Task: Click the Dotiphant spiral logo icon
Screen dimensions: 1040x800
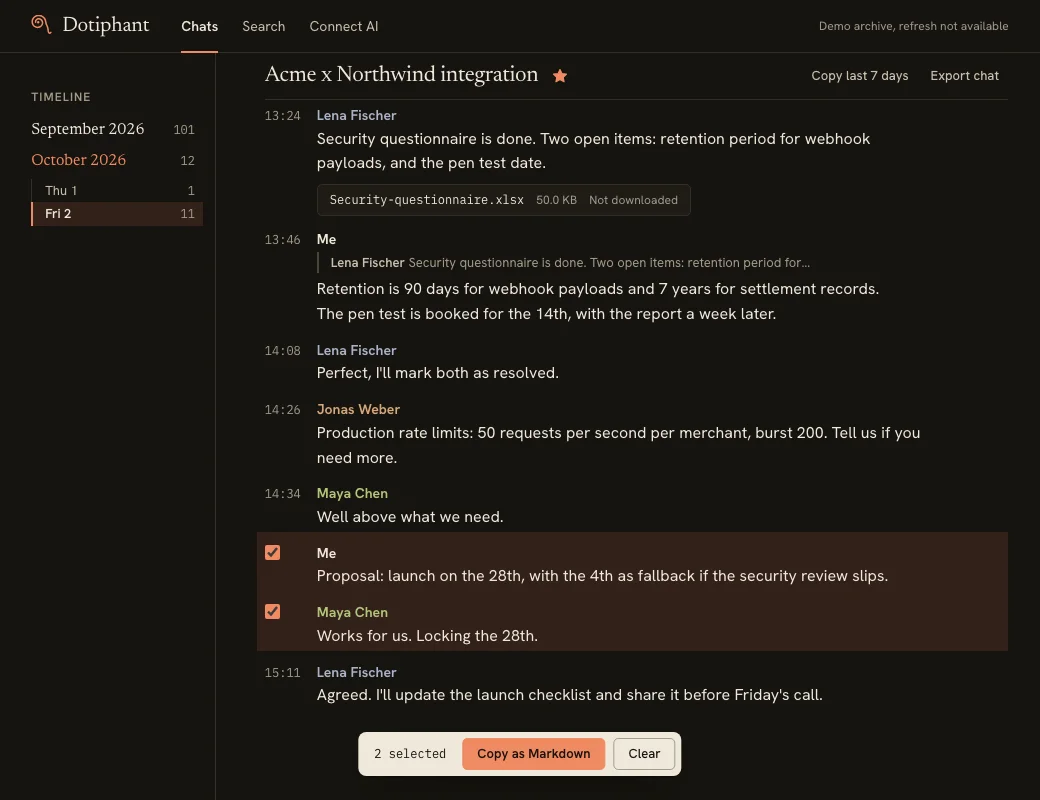Action: (41, 25)
